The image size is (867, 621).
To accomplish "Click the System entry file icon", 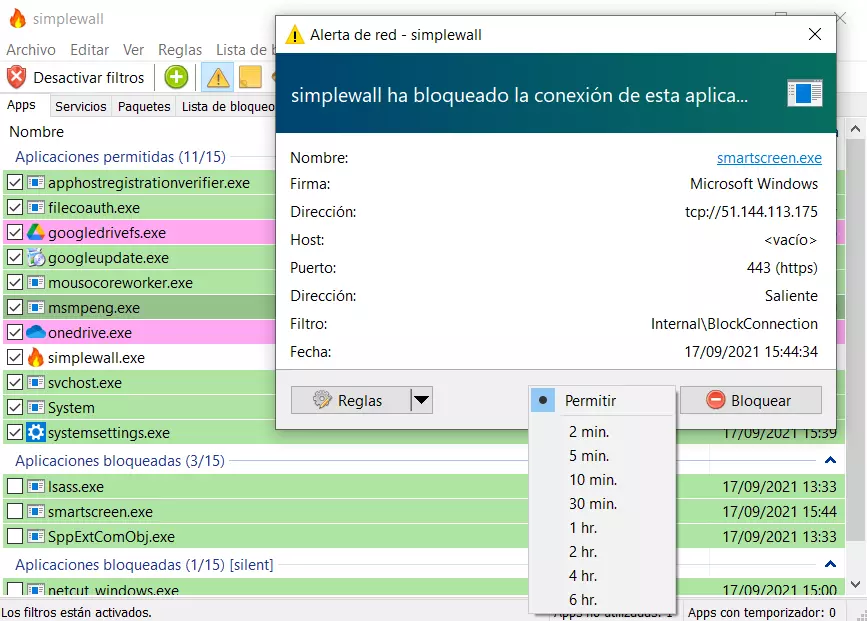I will tap(36, 408).
